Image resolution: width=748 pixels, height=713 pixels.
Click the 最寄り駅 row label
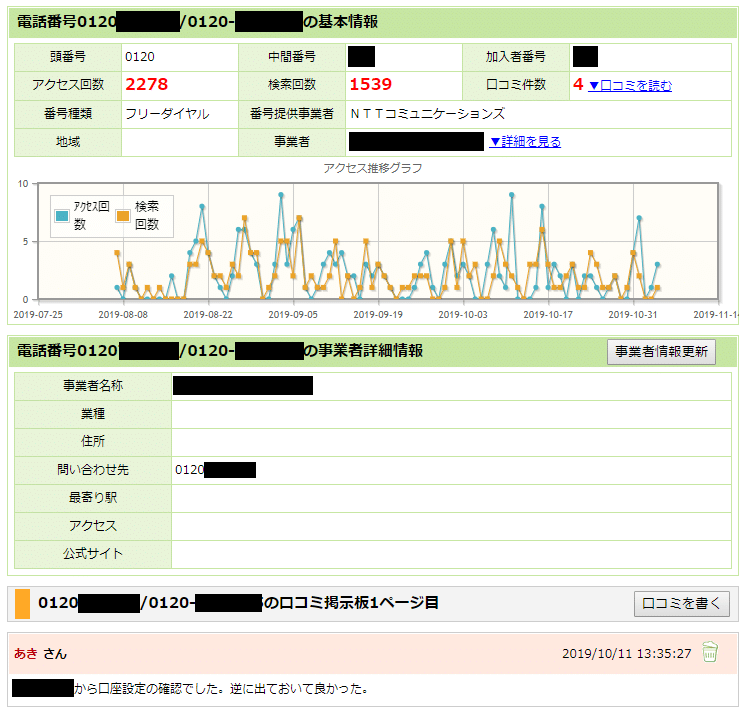pyautogui.click(x=93, y=498)
